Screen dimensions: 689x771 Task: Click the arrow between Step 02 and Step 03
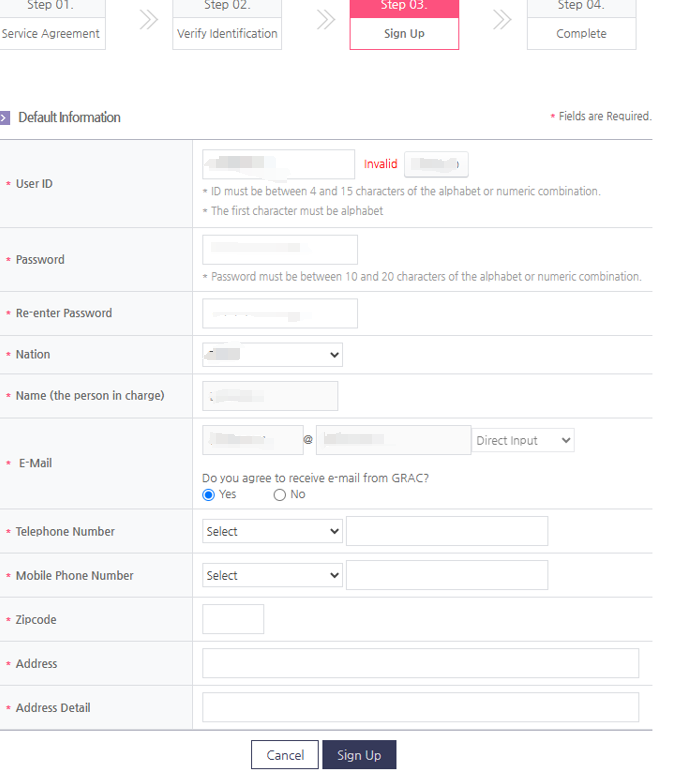pos(325,20)
